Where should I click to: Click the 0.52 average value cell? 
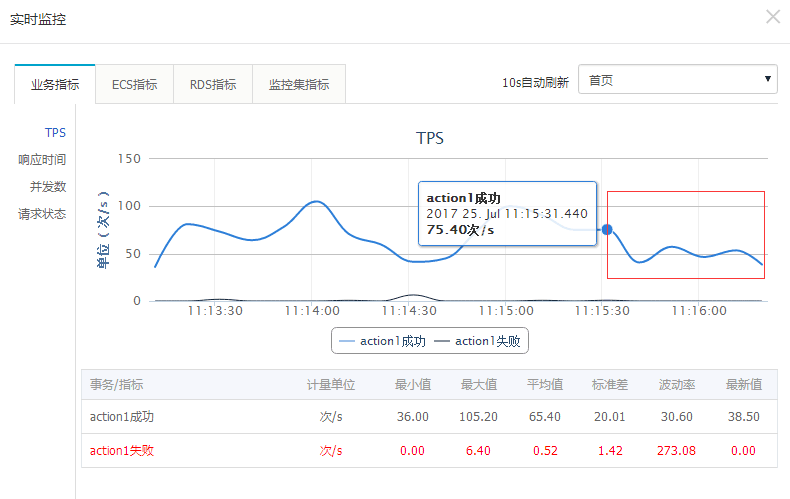545,451
